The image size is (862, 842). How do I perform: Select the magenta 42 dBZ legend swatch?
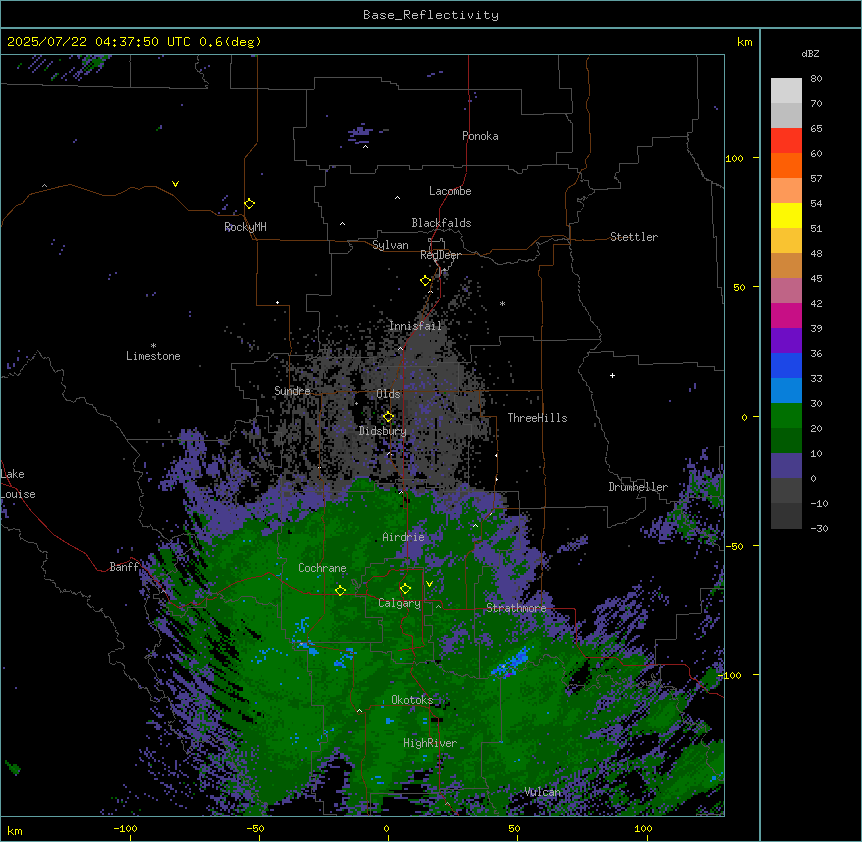pyautogui.click(x=786, y=315)
